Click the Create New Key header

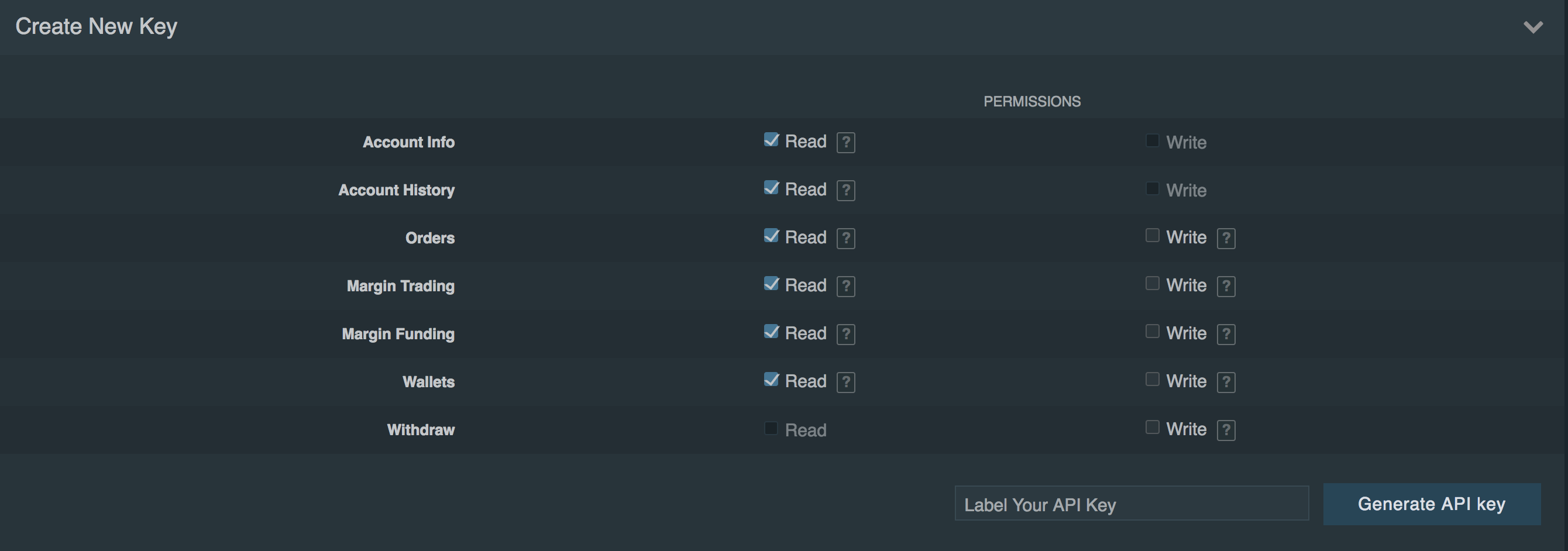click(96, 27)
